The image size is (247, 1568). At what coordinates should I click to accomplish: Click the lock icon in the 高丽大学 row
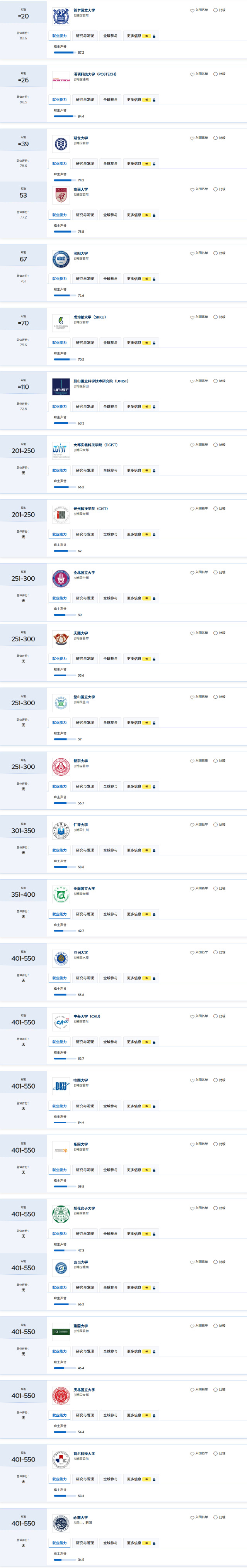click(154, 215)
